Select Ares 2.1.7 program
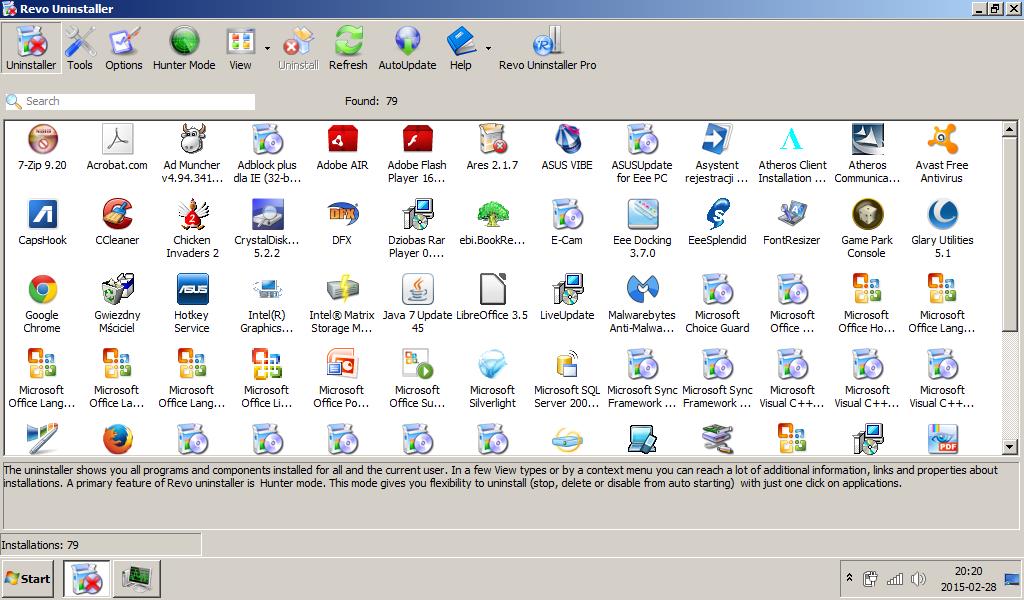1024x600 pixels. (x=492, y=148)
